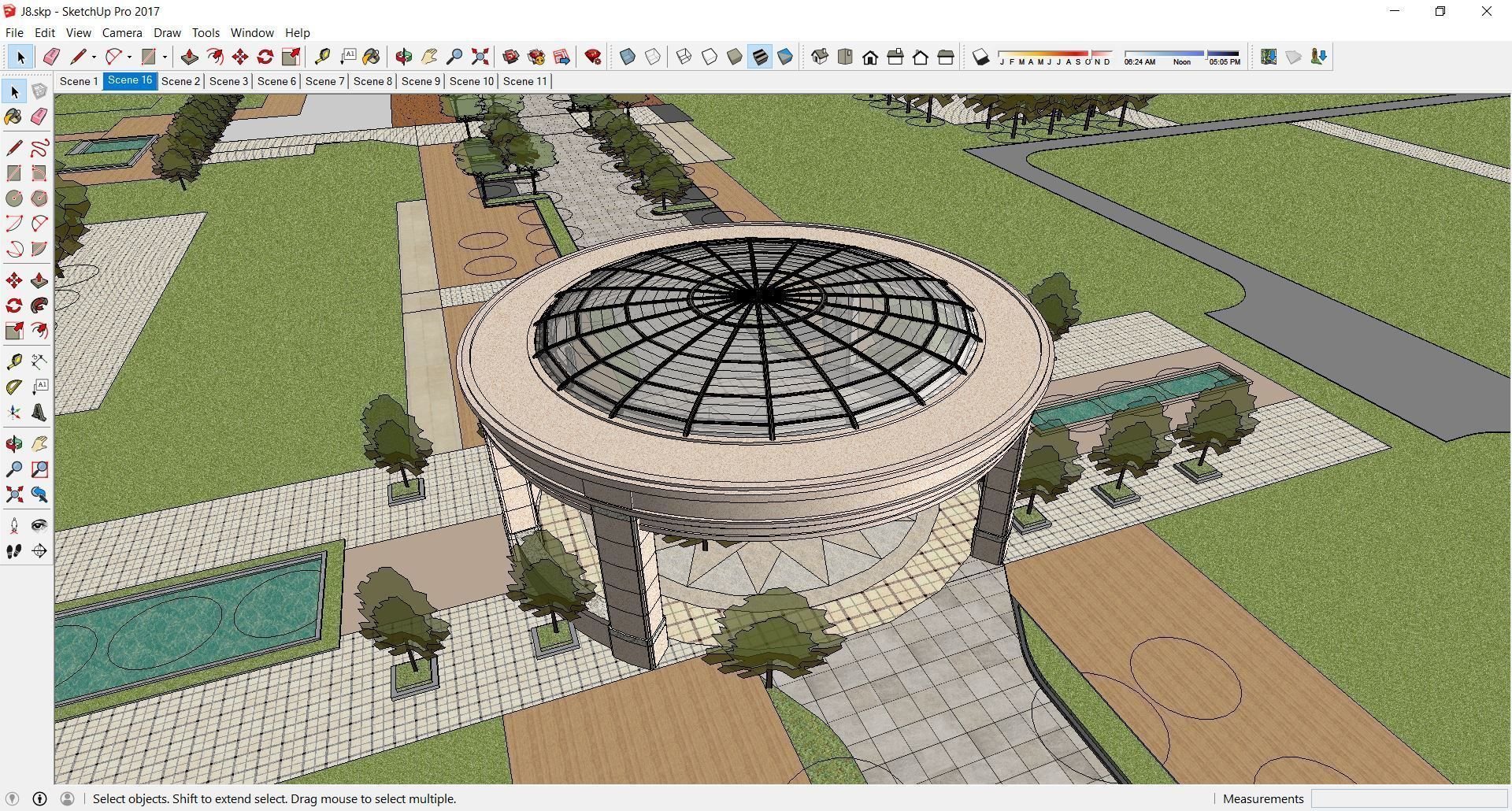Pick the Push/Pull tool in top toolbar
Image resolution: width=1512 pixels, height=811 pixels.
coord(189,57)
